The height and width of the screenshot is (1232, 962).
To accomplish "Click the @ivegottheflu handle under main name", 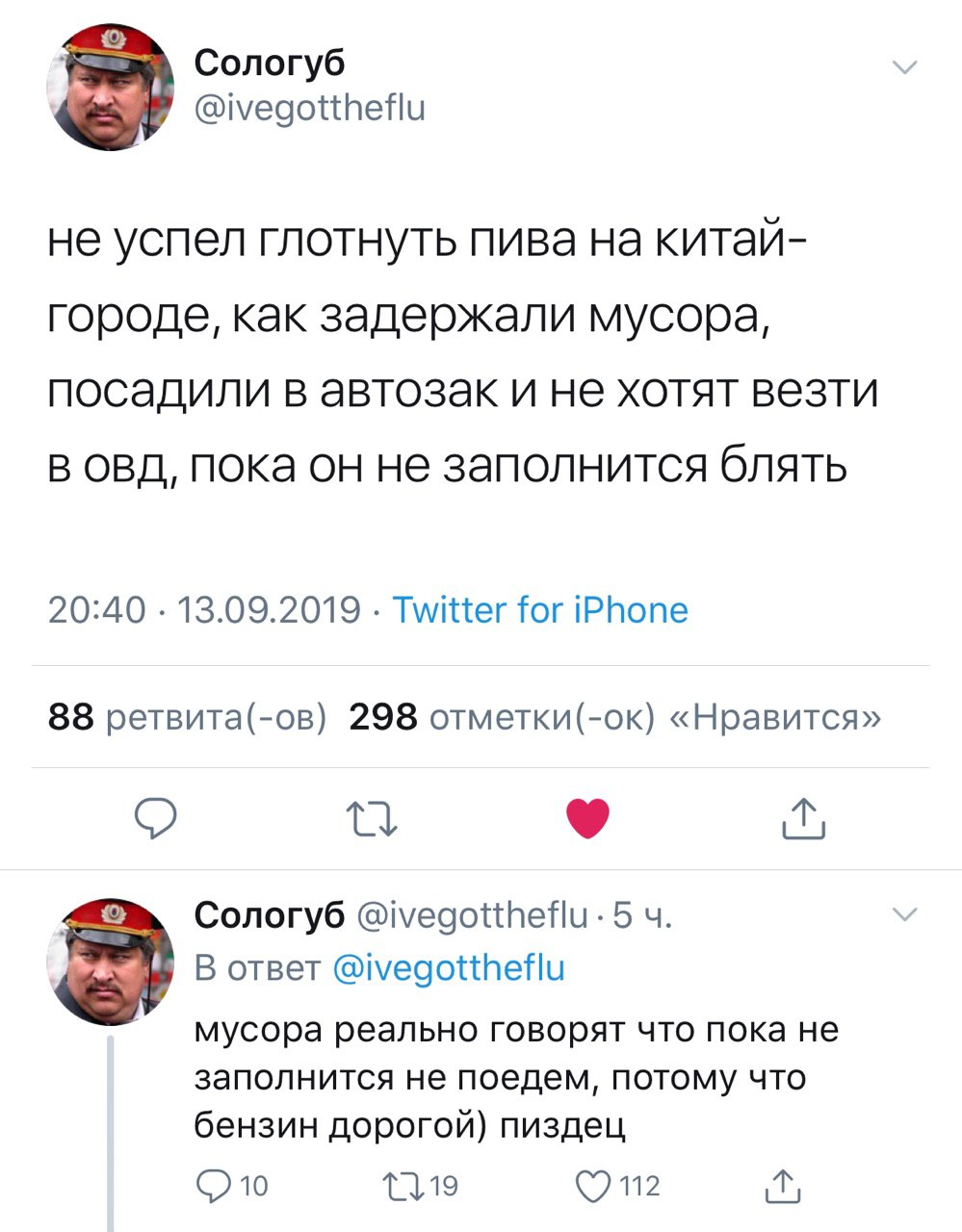I will coord(309,108).
